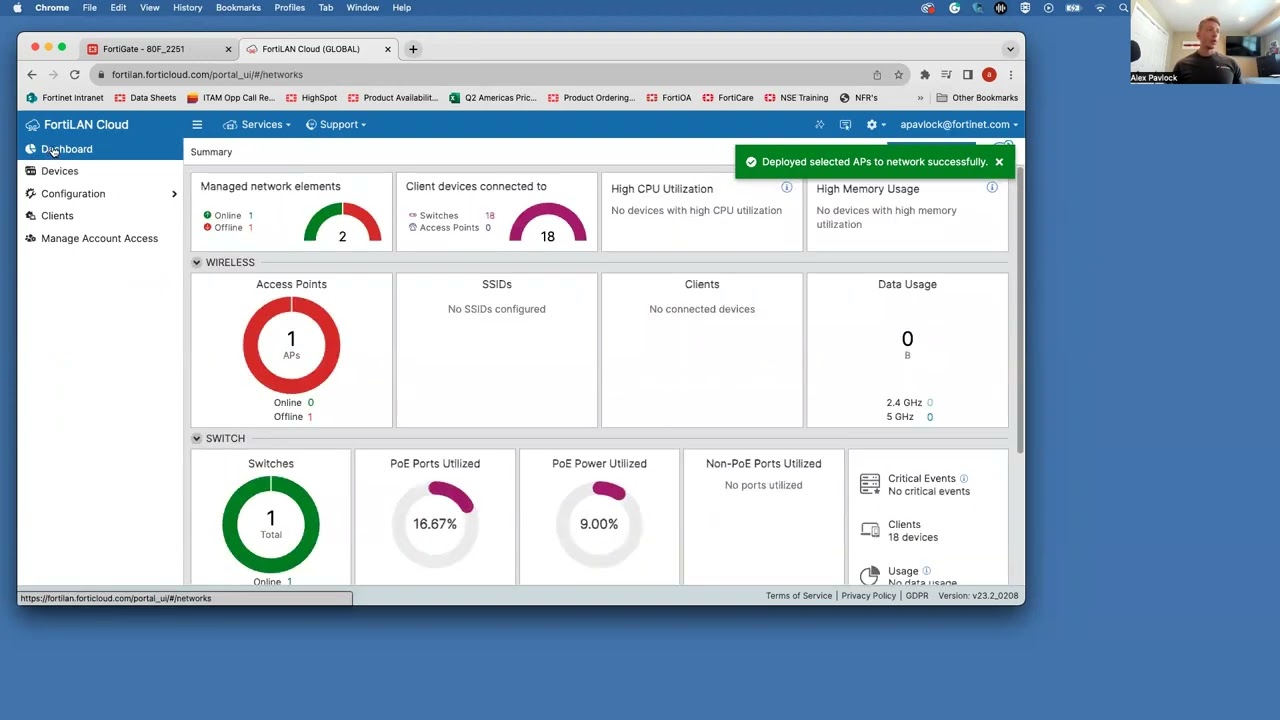Click the browser back arrow
The image size is (1280, 720).
pos(32,75)
